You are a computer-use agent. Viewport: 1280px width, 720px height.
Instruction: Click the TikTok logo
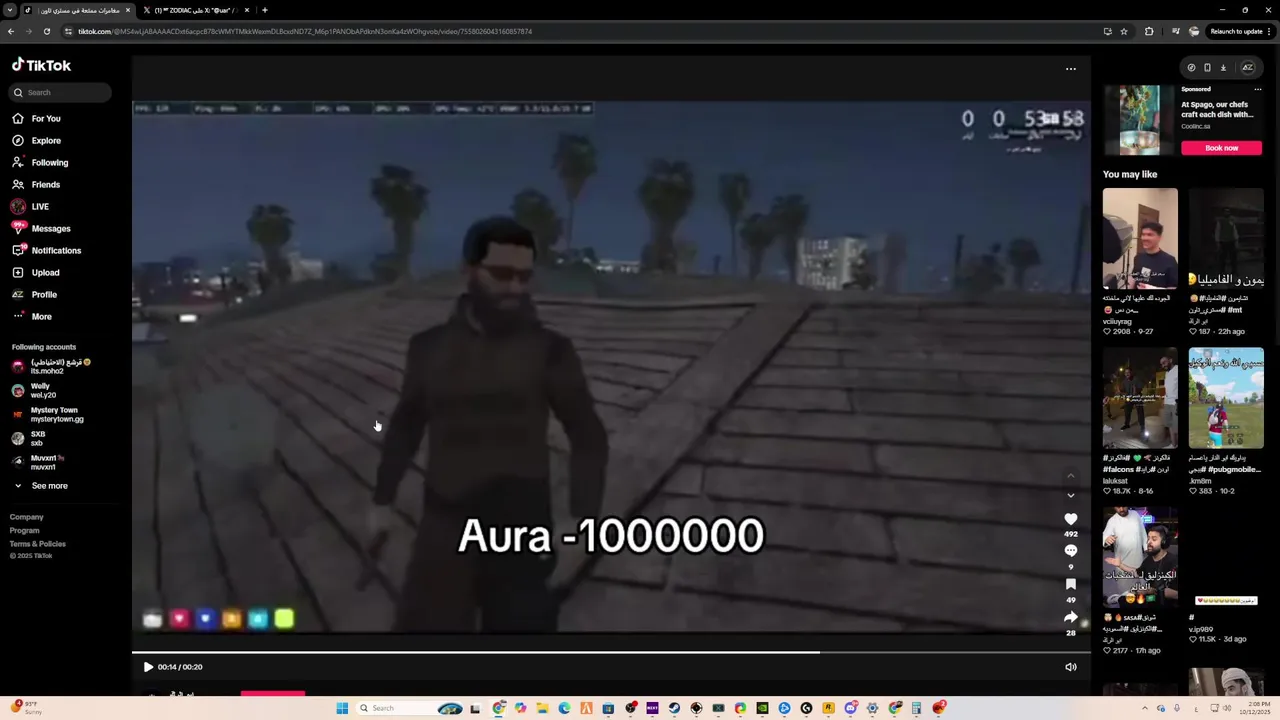(x=41, y=65)
